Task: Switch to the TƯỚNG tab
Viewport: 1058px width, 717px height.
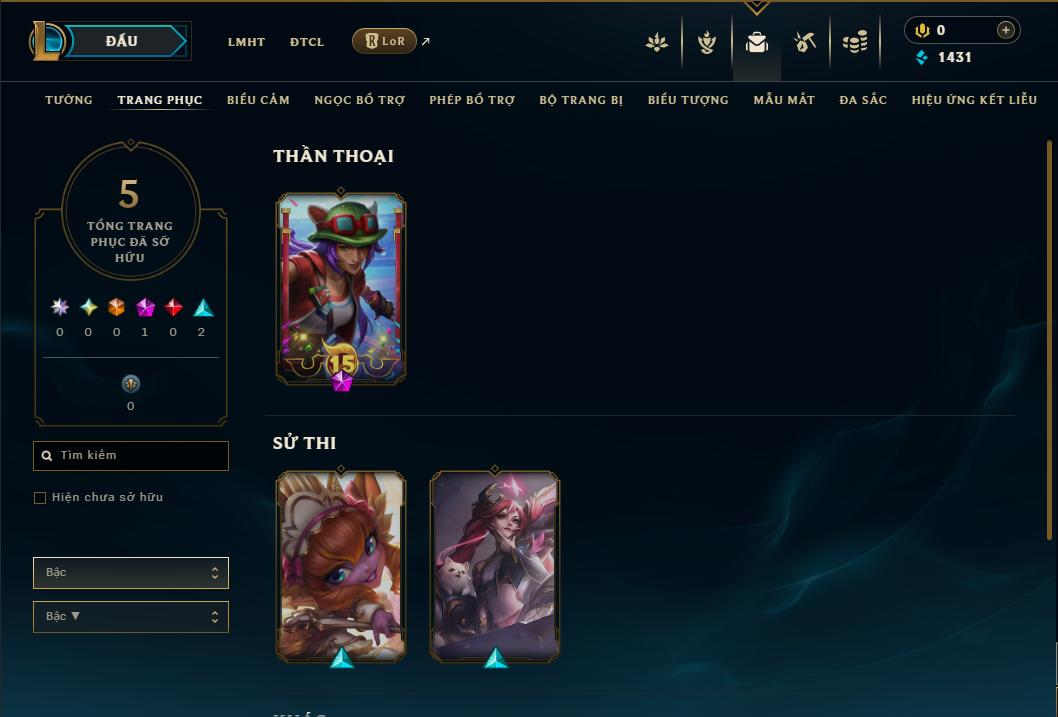Action: tap(69, 100)
